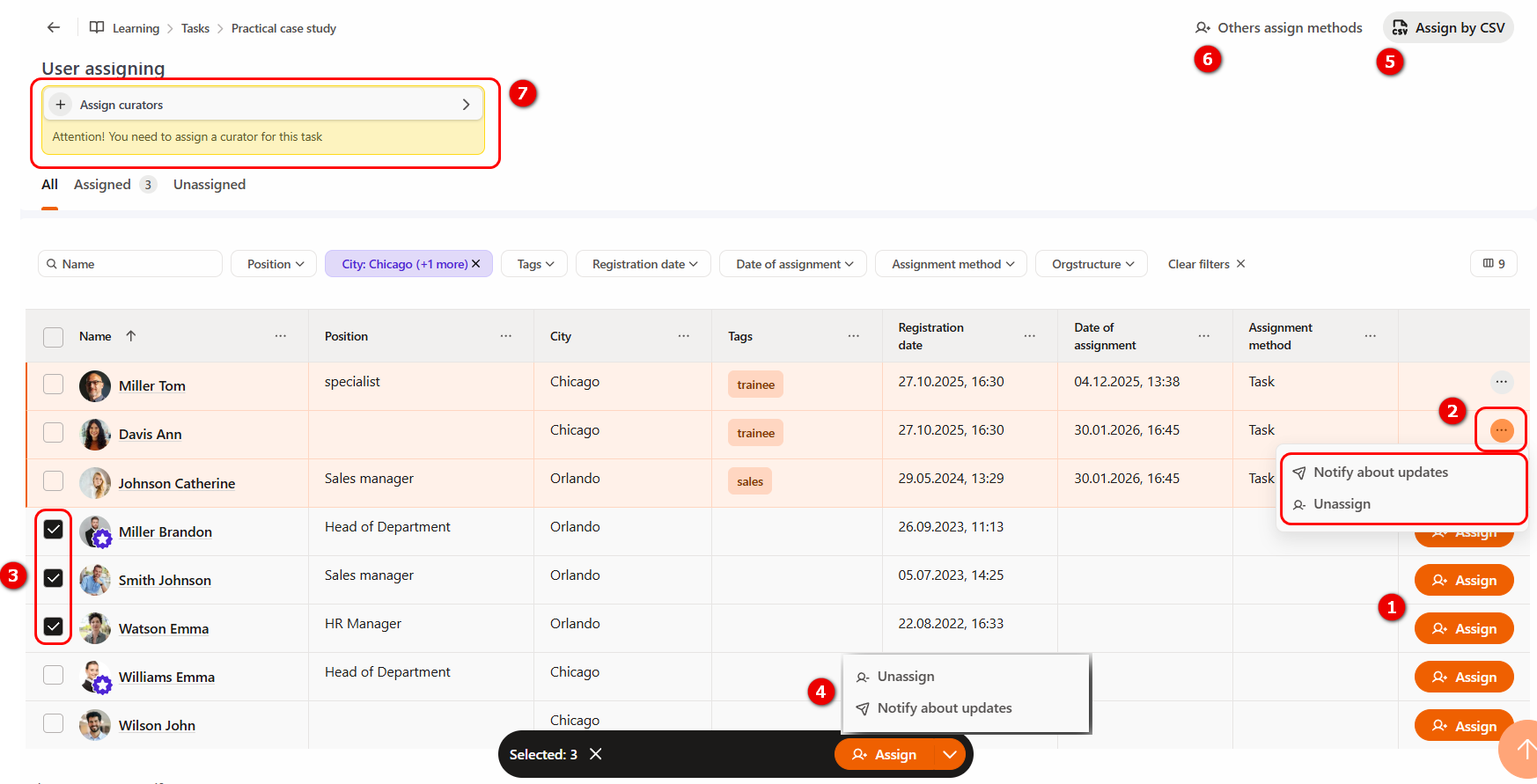Click the back arrow icon
The height and width of the screenshot is (784, 1537).
click(x=54, y=27)
